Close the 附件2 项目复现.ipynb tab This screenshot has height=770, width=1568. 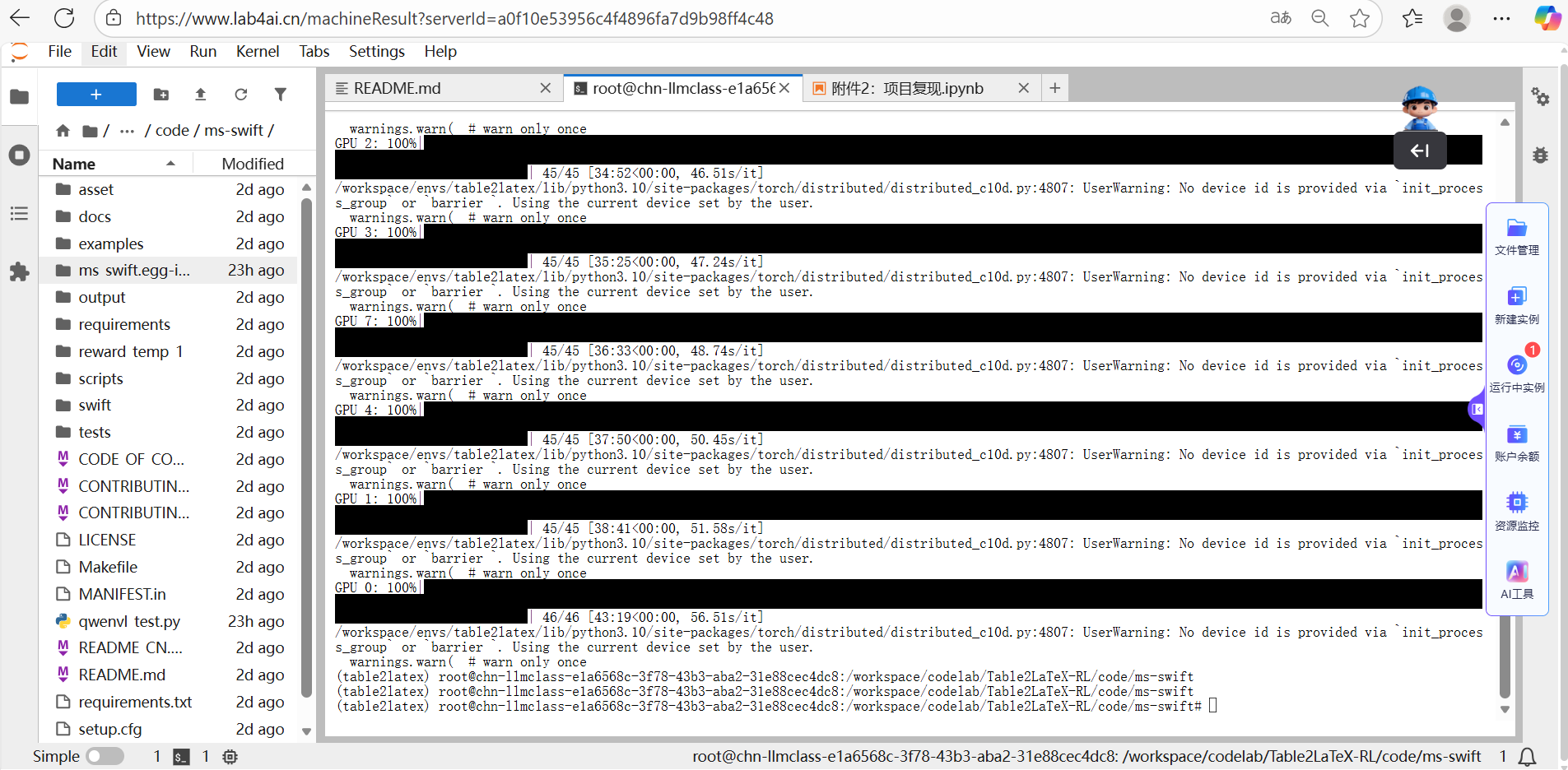[x=1023, y=88]
